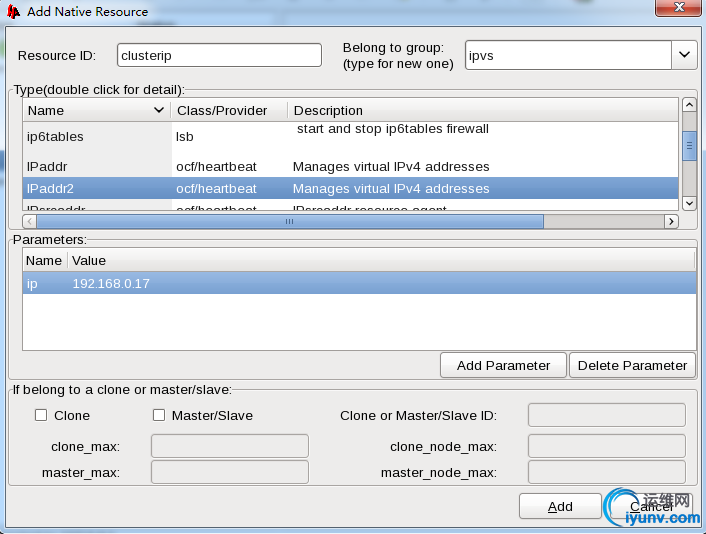The height and width of the screenshot is (534, 706).
Task: Click the Add button
Action: 560,507
